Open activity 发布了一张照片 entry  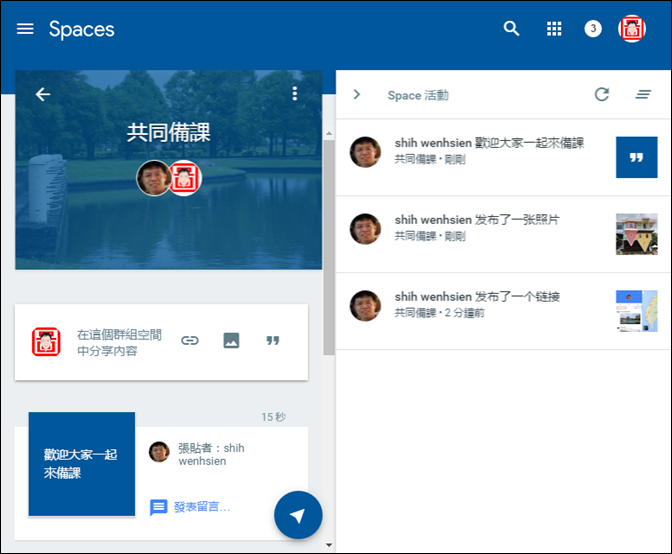503,234
